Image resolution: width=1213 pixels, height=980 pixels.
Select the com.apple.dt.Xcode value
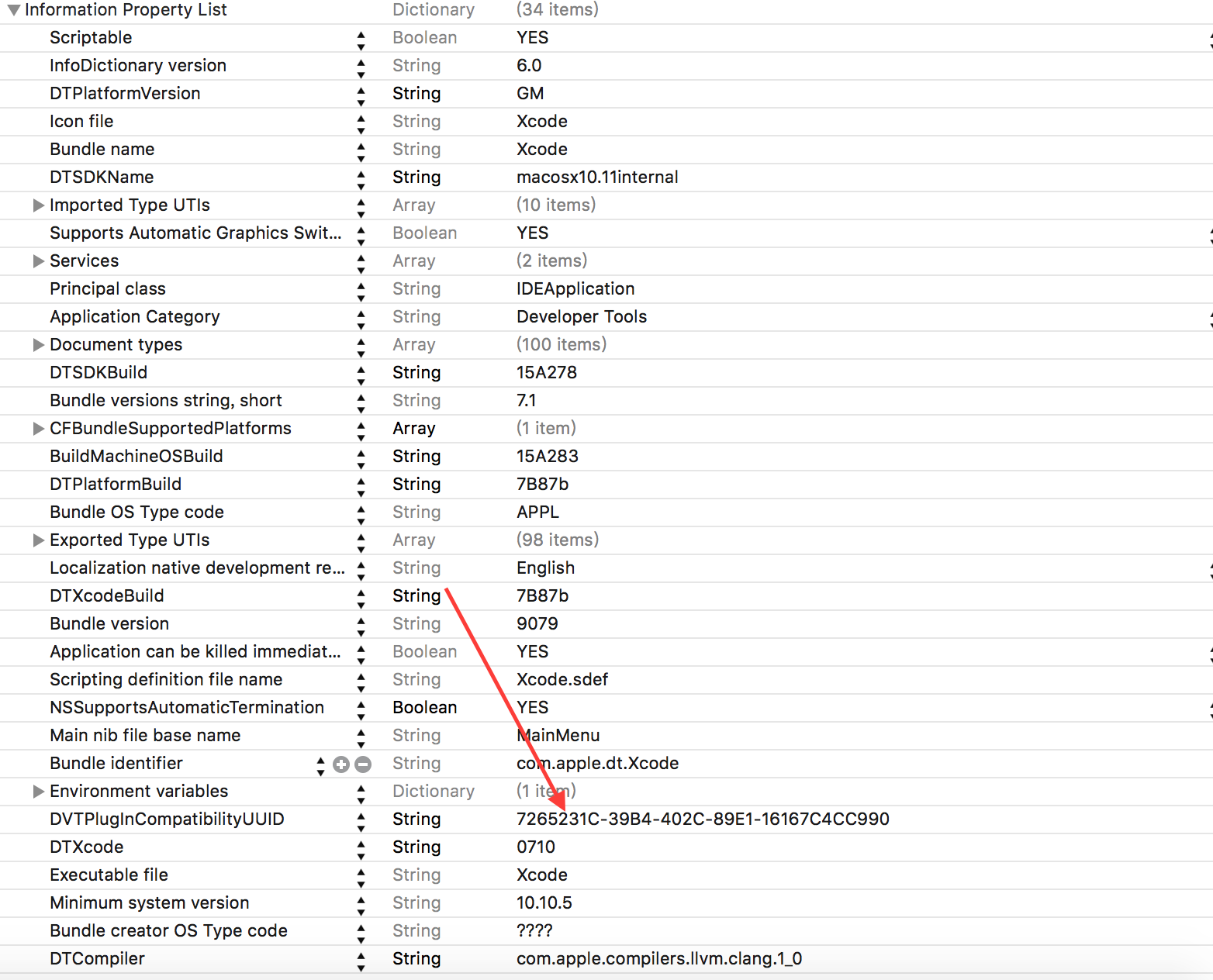point(597,764)
